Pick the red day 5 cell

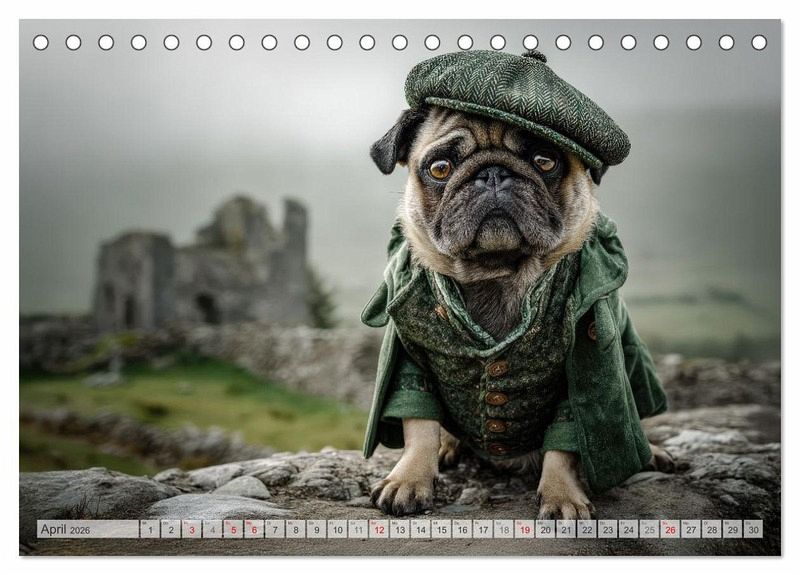tap(233, 530)
